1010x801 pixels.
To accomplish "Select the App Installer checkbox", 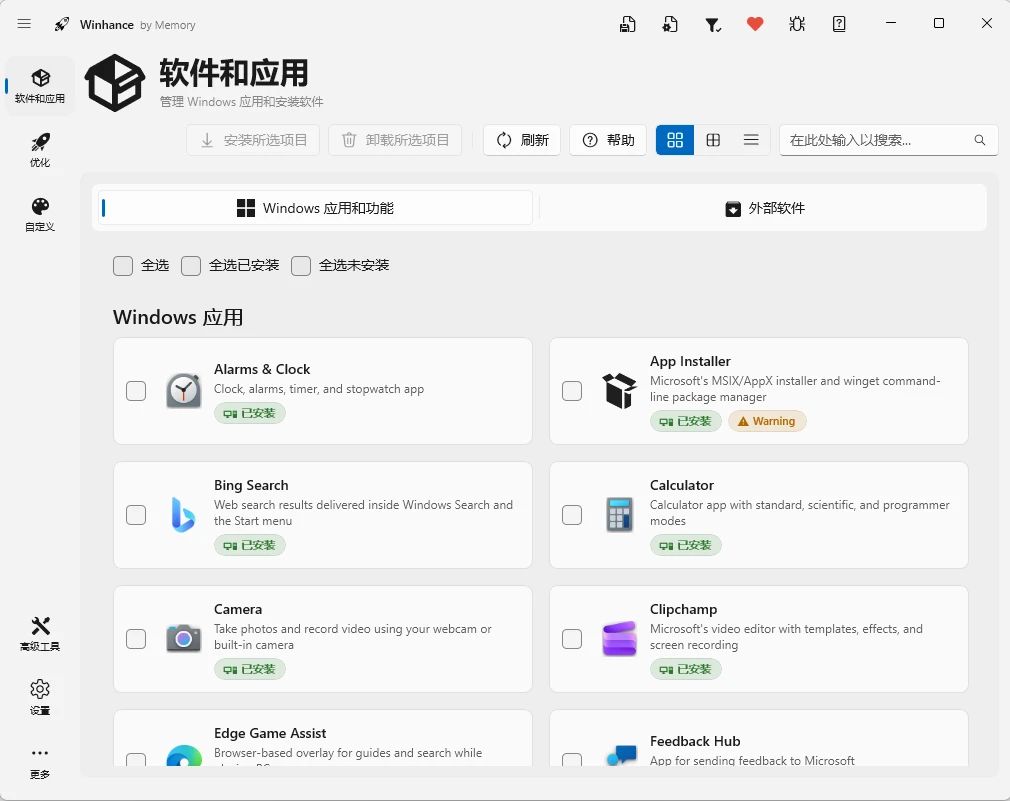I will [572, 391].
